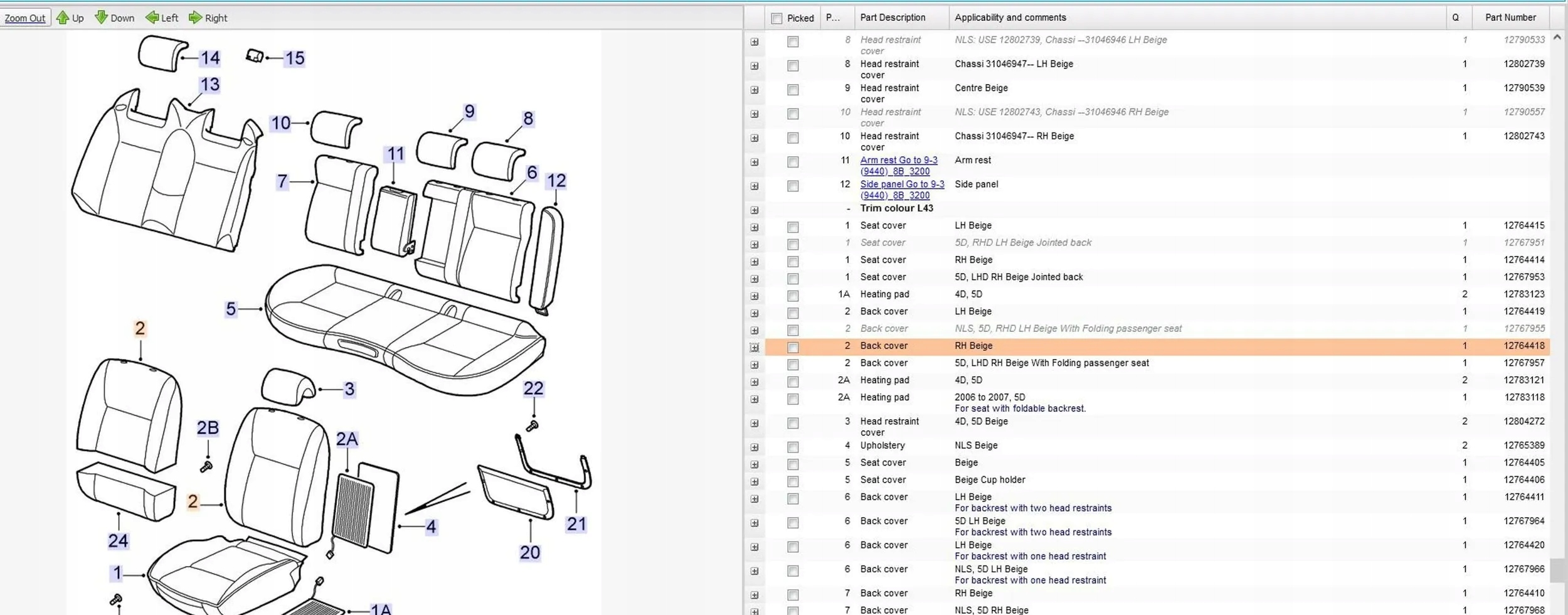The image size is (1568, 615).
Task: Click callout 1A in the diagram
Action: click(381, 609)
